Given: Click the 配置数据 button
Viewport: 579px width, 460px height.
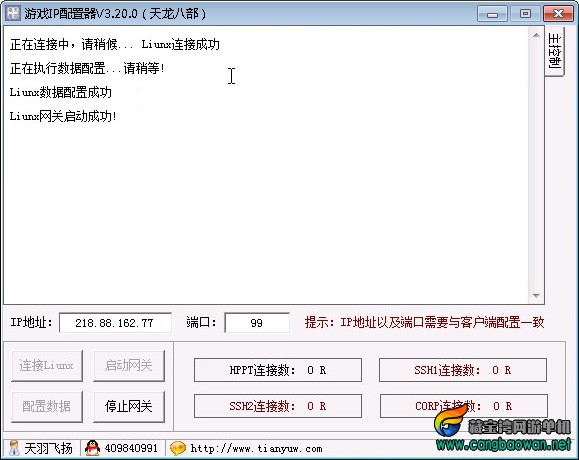Looking at the screenshot, I should tap(47, 406).
